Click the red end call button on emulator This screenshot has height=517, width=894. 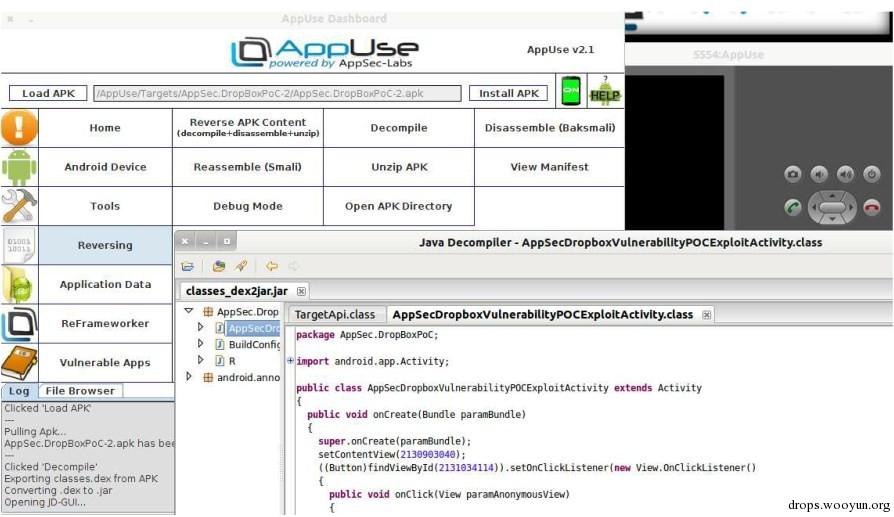(x=872, y=207)
